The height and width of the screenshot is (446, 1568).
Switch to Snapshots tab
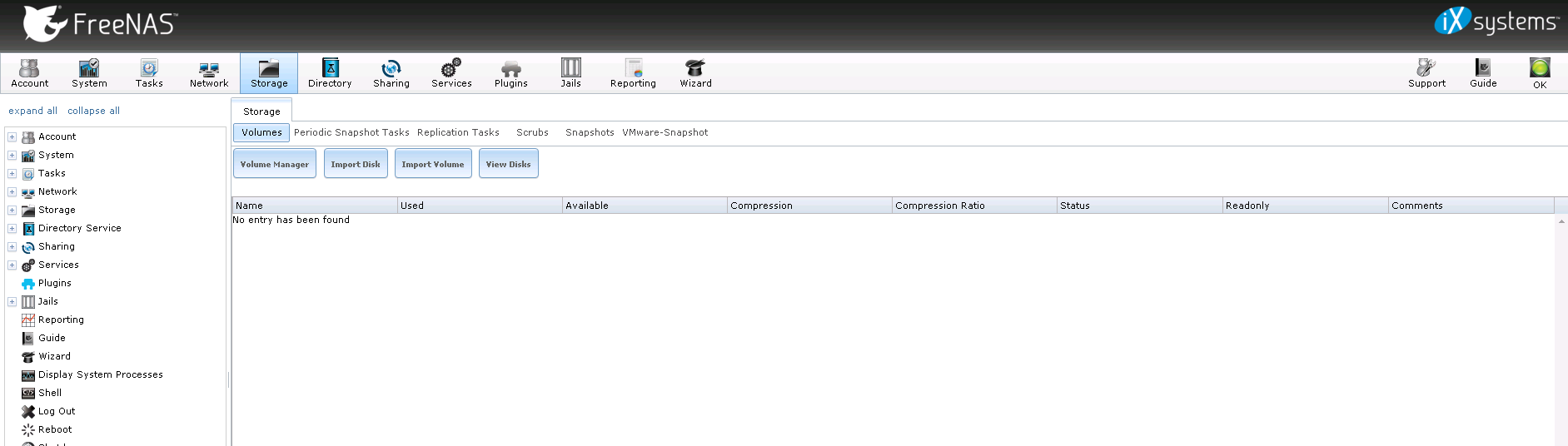tap(590, 132)
